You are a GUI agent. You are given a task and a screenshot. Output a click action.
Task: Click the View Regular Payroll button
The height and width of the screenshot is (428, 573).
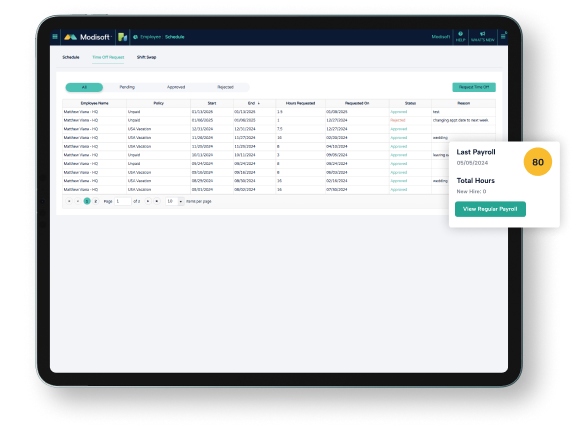tap(490, 209)
